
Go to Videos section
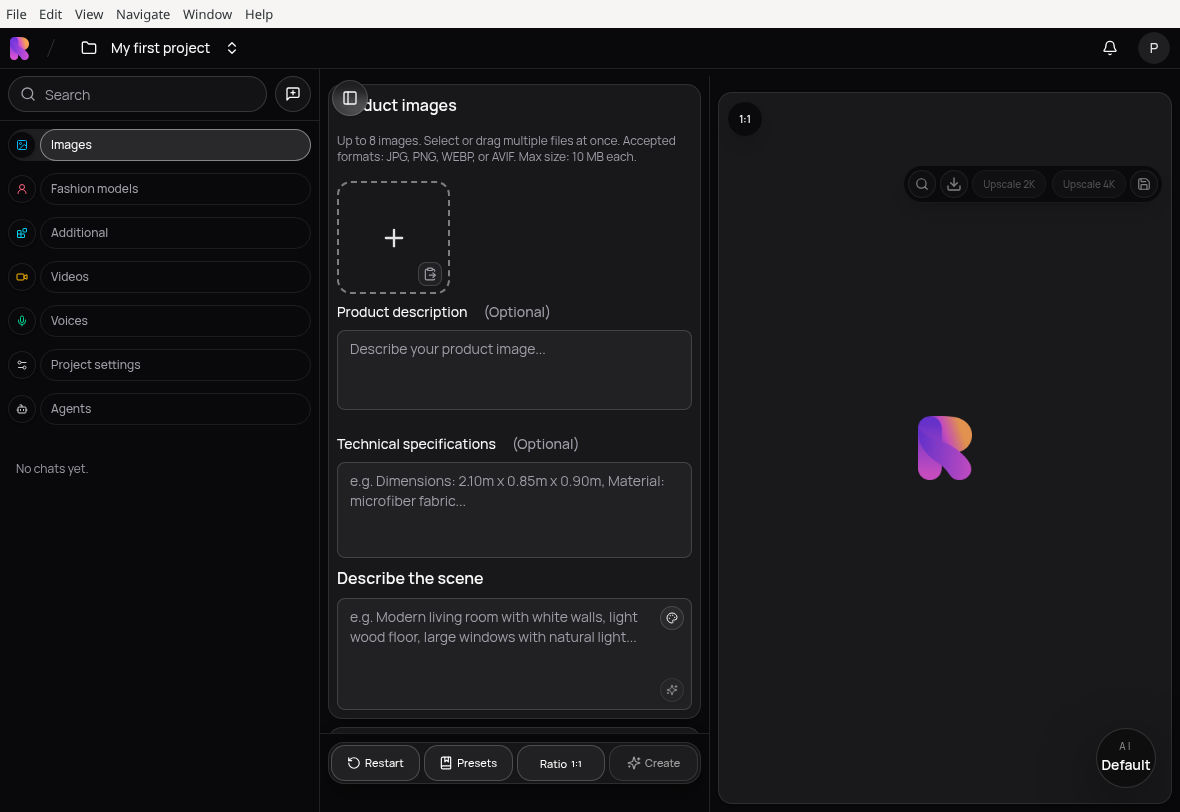click(x=175, y=277)
